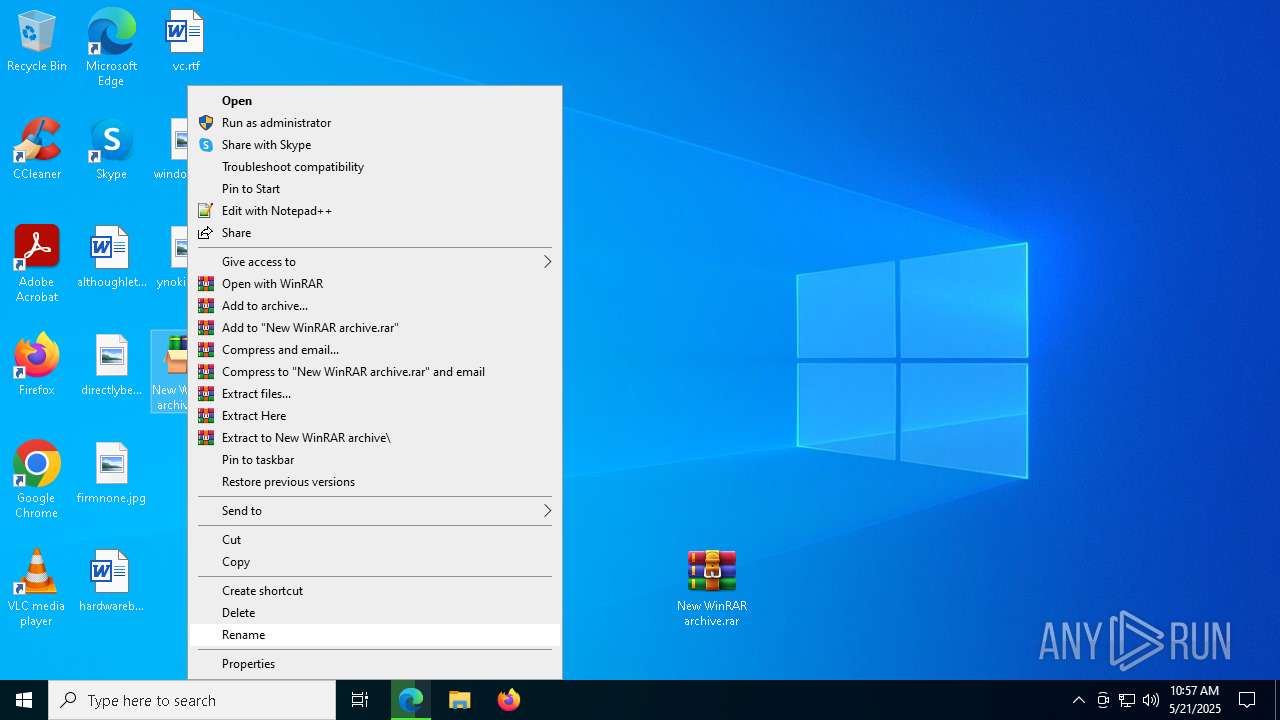Select the hardwareb Word document icon
1280x720 pixels.
tap(111, 581)
